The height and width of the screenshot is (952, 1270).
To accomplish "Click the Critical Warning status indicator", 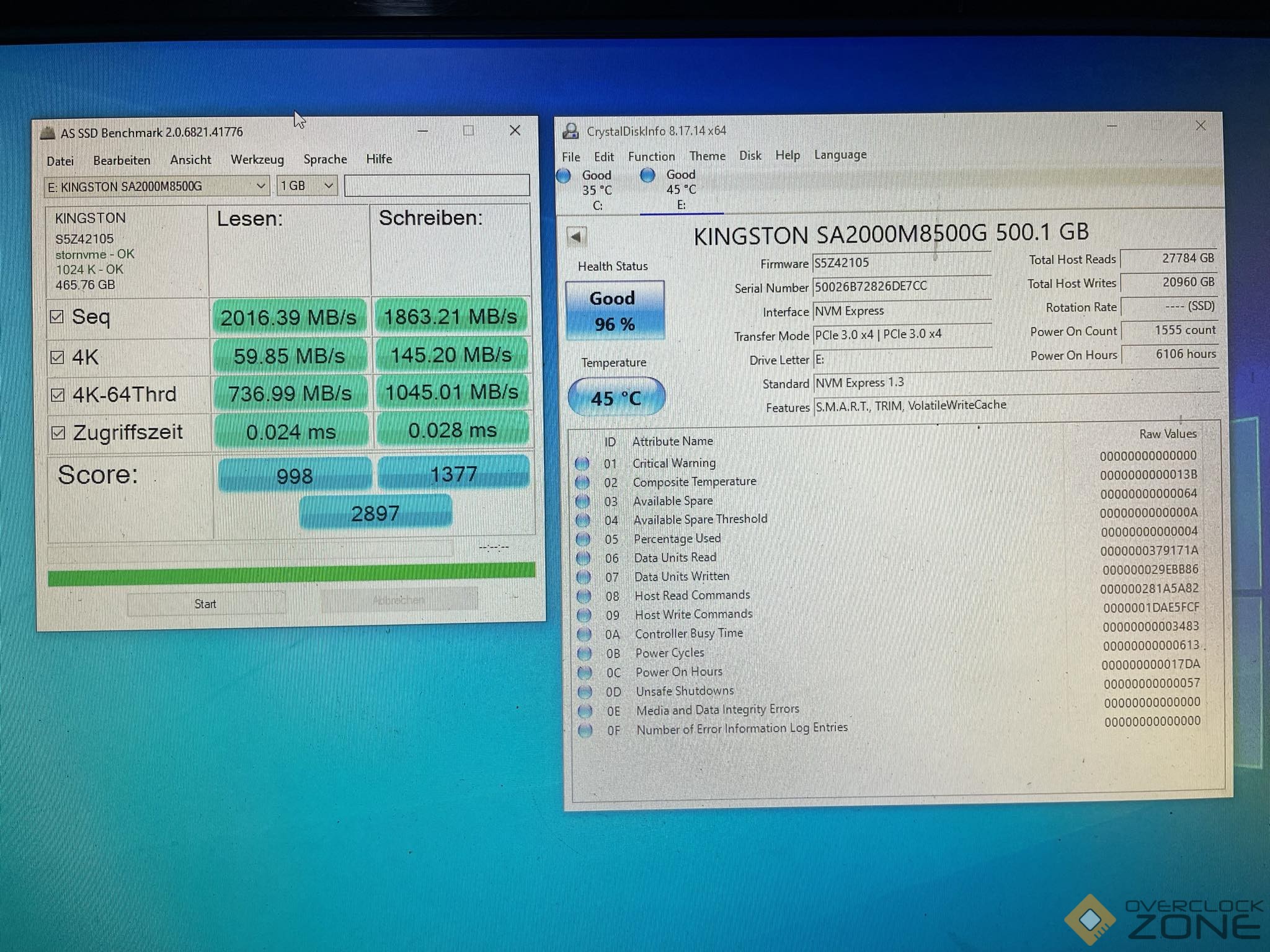I will pos(582,463).
